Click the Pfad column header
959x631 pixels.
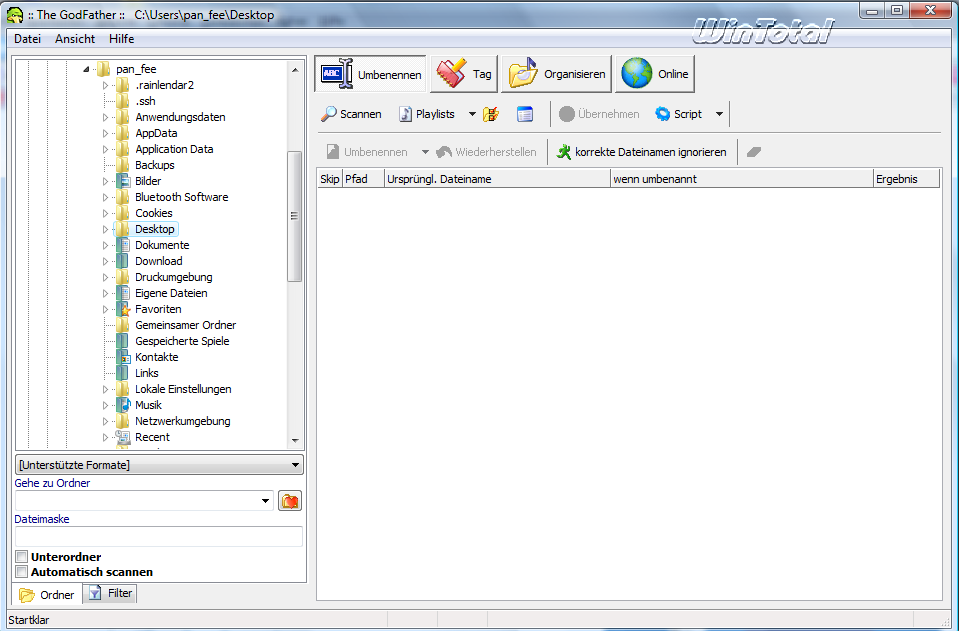point(363,179)
